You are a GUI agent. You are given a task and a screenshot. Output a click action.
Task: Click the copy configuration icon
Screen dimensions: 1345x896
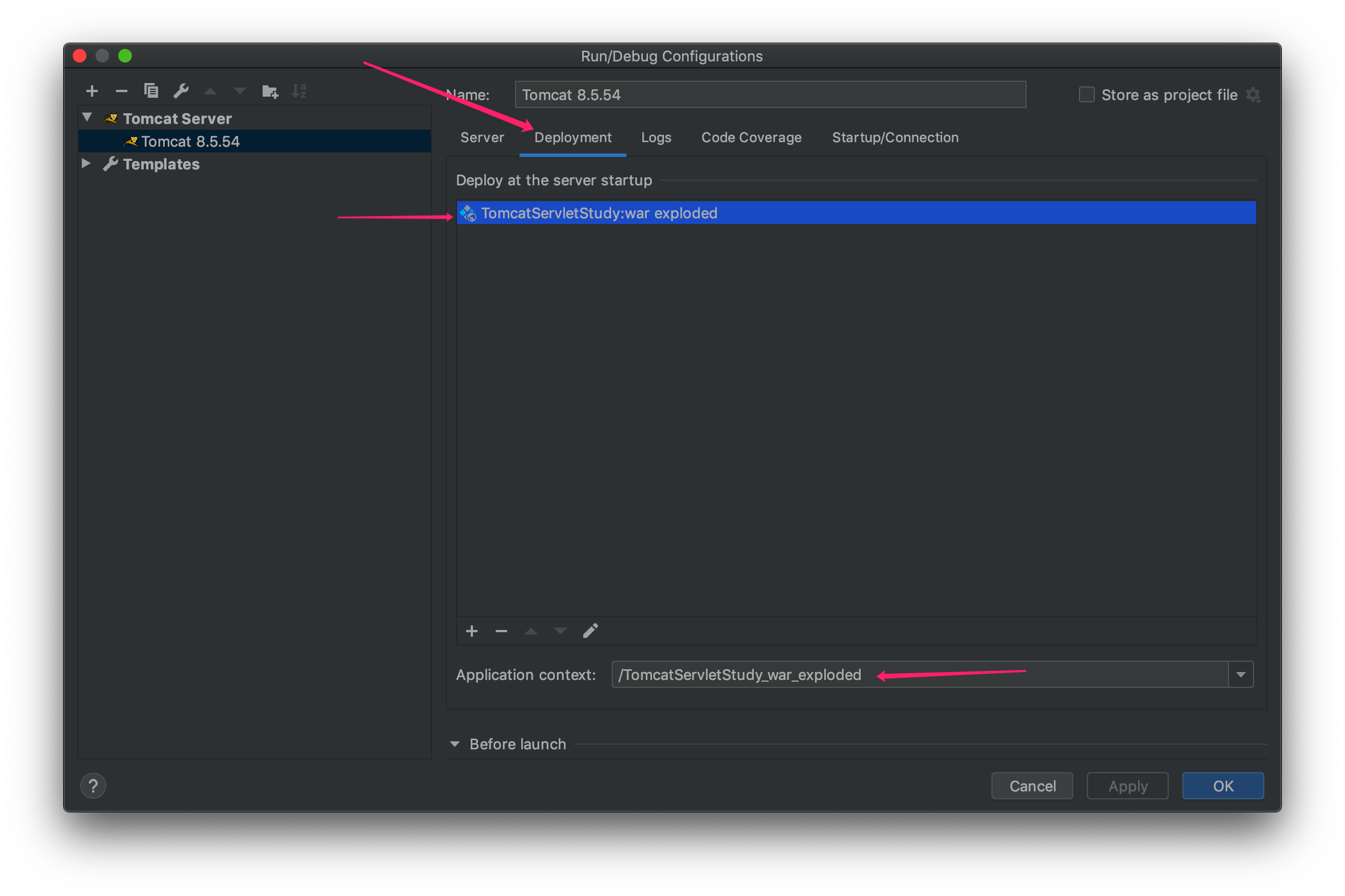tap(151, 91)
